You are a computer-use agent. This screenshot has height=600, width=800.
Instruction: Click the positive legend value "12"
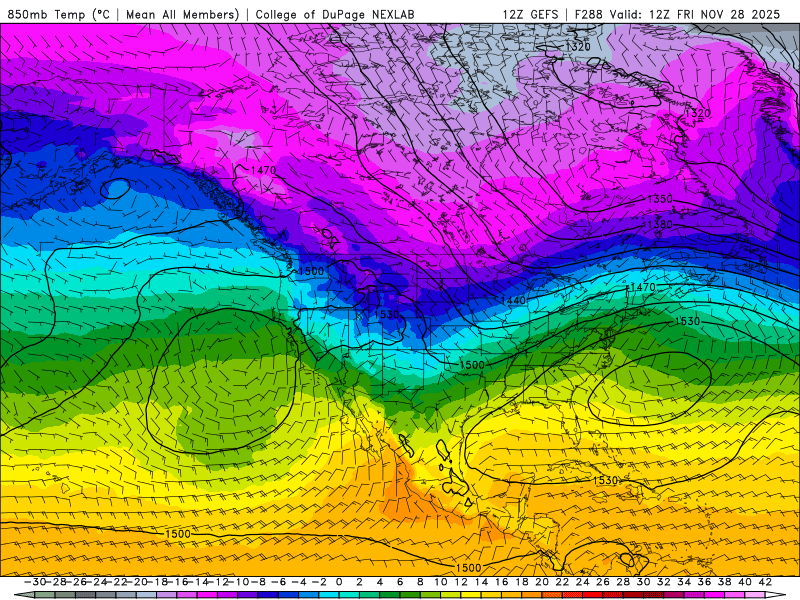click(x=461, y=582)
